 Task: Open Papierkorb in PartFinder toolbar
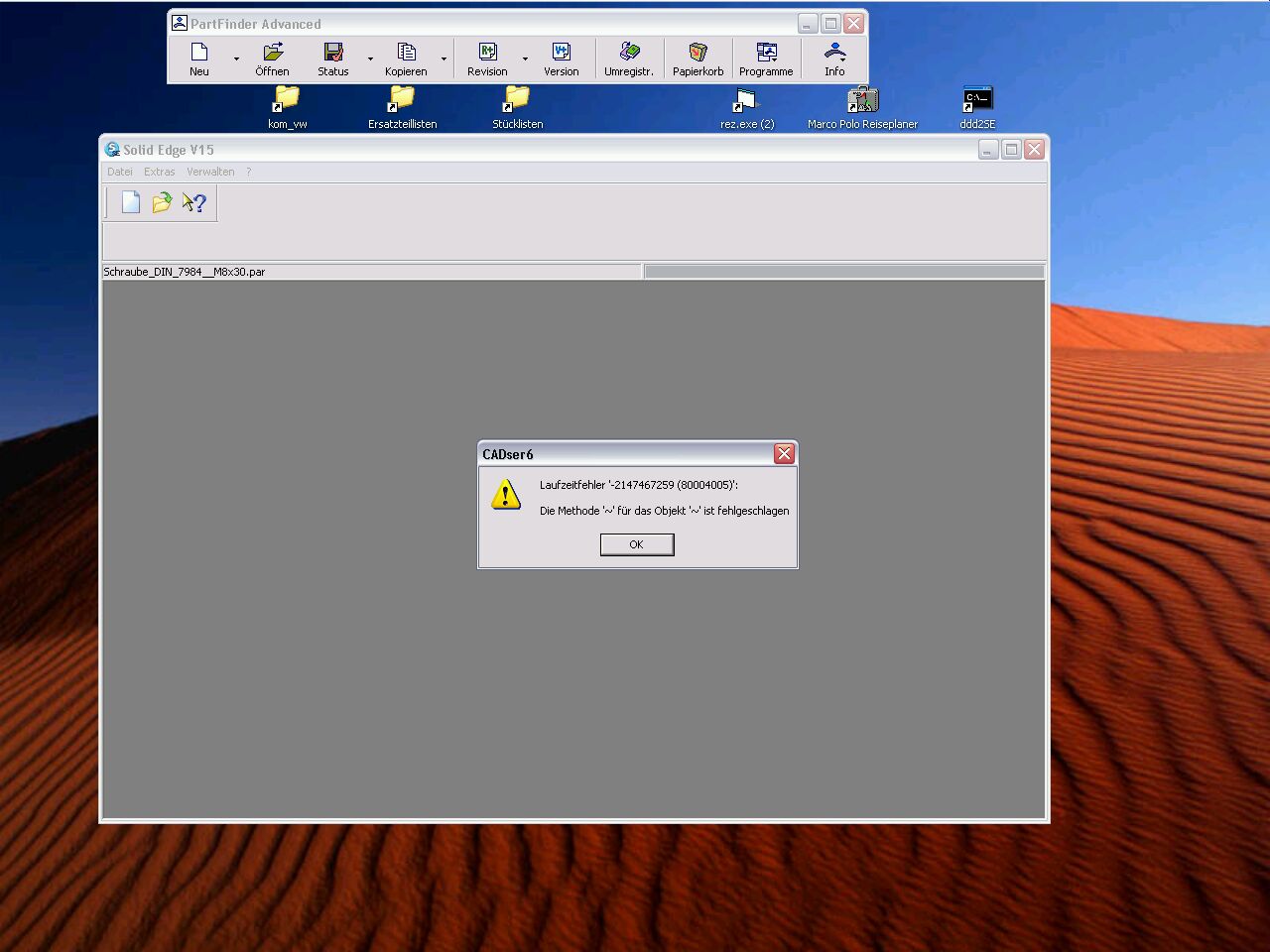(698, 59)
